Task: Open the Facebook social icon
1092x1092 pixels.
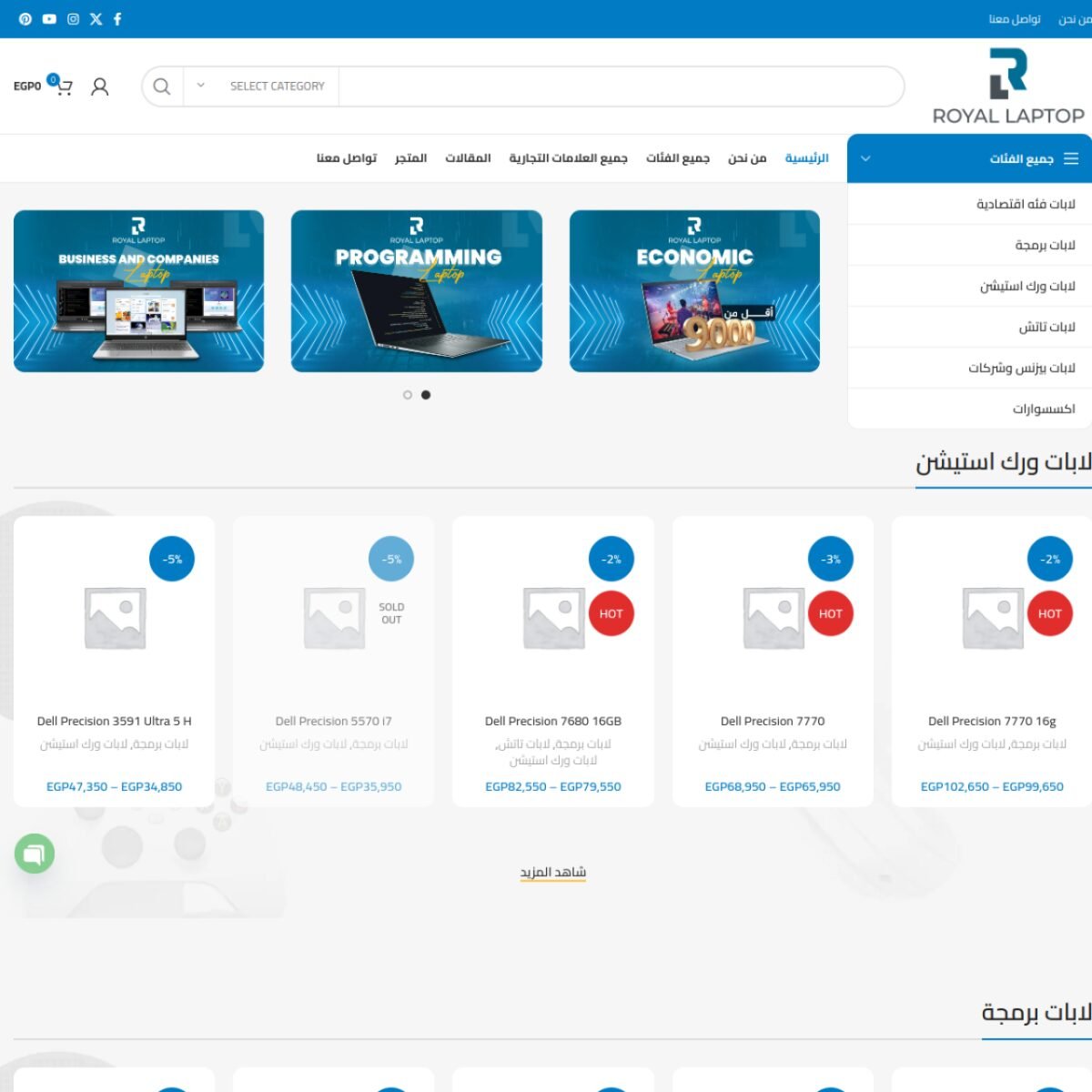Action: click(x=117, y=19)
